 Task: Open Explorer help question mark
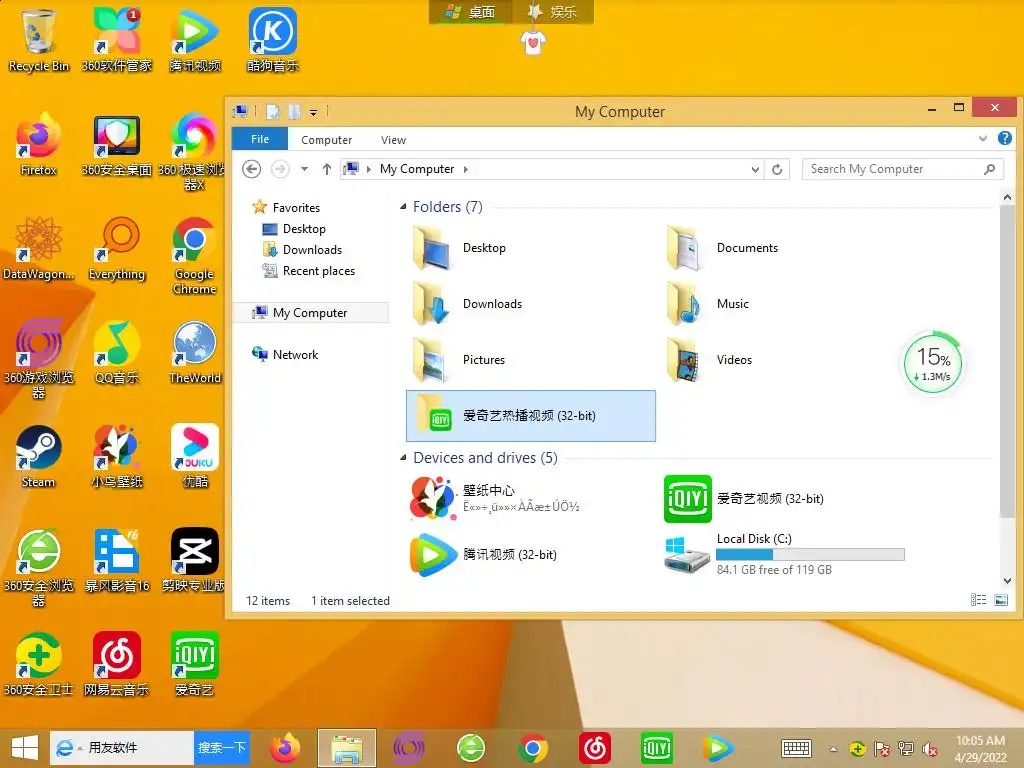click(1004, 138)
